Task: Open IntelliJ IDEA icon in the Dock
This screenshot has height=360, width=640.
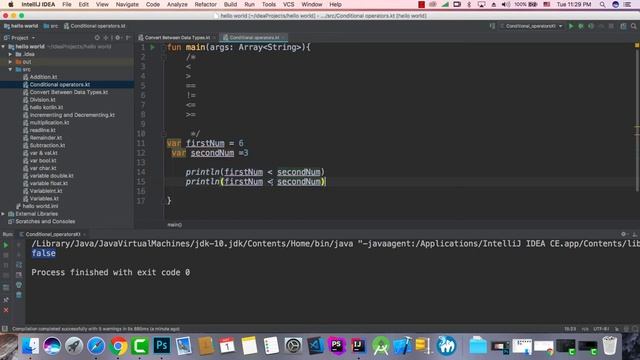Action: point(358,346)
